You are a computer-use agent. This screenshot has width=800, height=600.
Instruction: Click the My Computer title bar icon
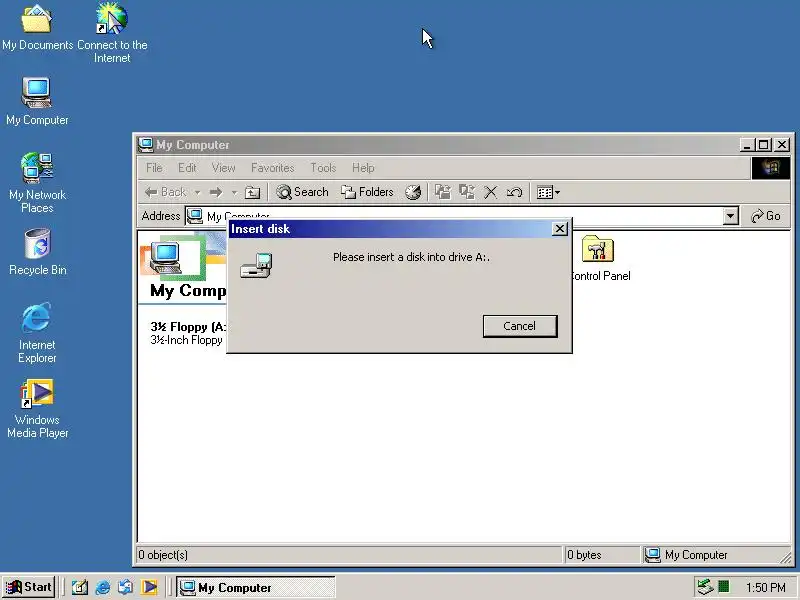145,144
